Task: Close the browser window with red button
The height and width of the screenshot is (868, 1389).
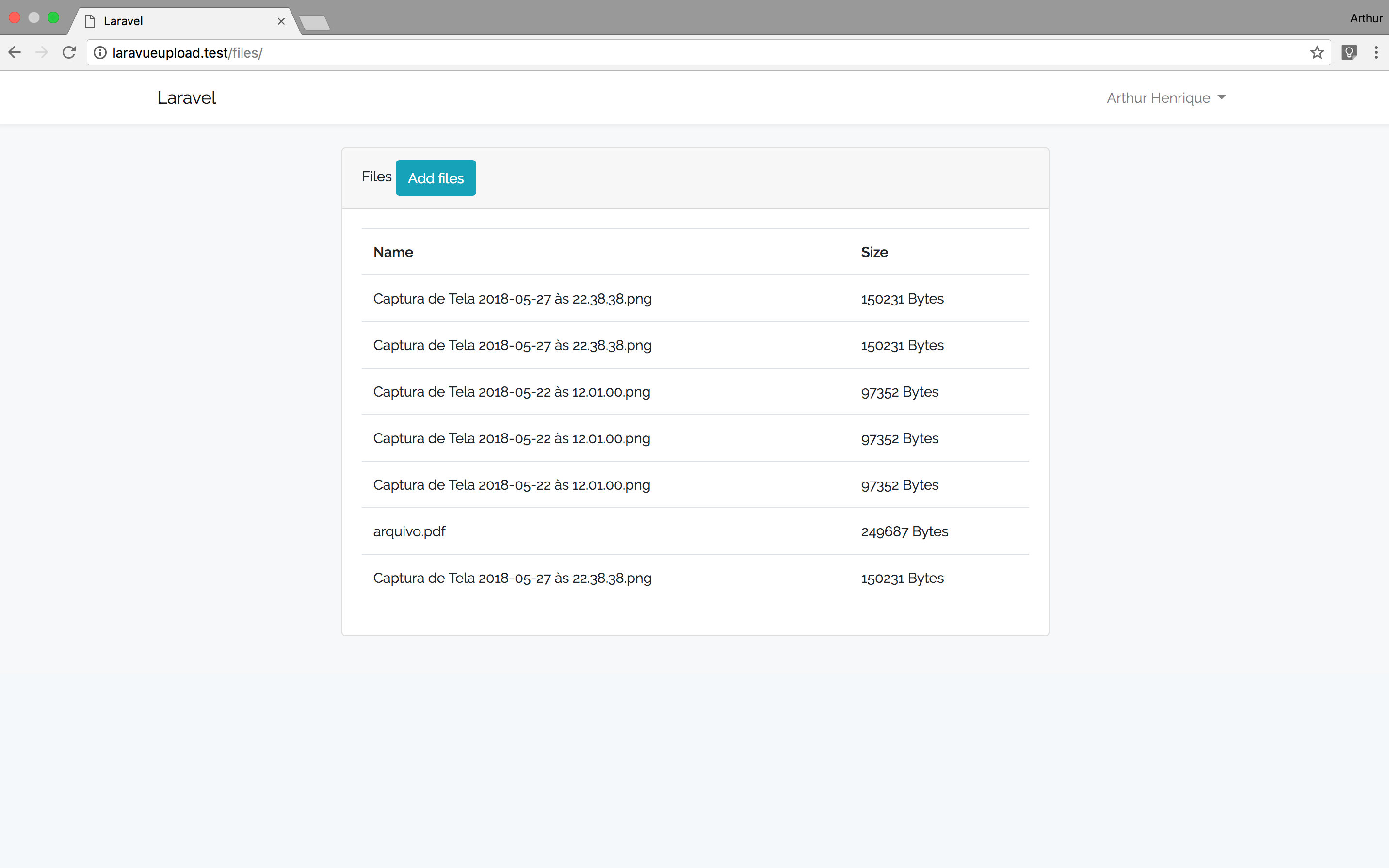Action: (15, 18)
